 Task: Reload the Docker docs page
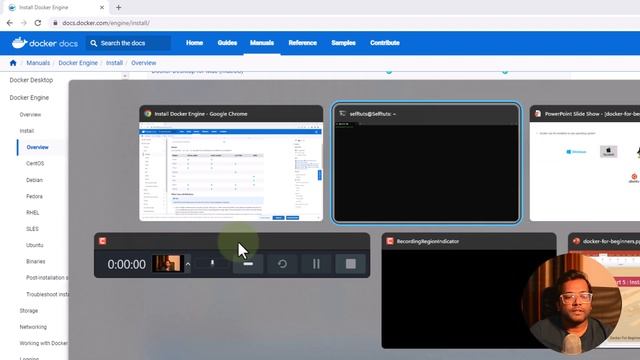click(38, 23)
